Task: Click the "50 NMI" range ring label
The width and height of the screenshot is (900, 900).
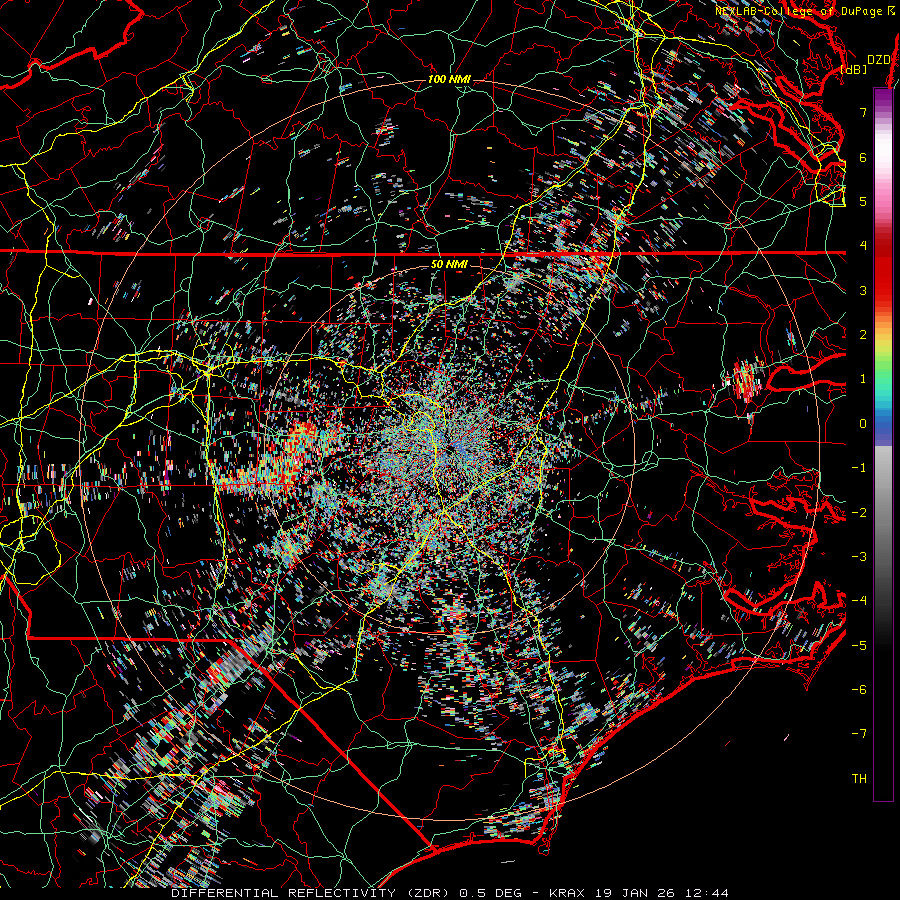Action: pos(449,265)
